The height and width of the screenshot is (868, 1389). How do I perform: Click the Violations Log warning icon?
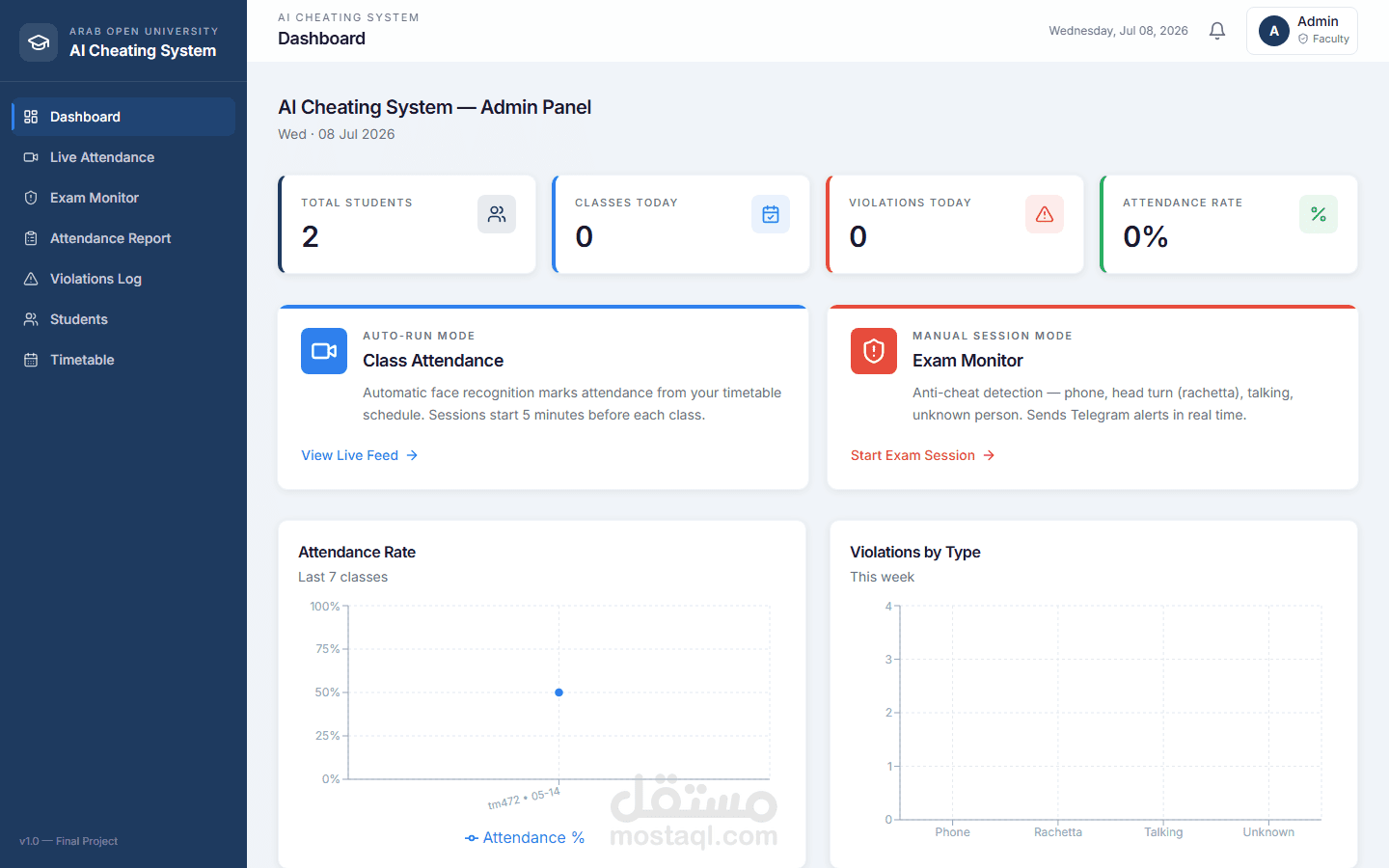(31, 279)
